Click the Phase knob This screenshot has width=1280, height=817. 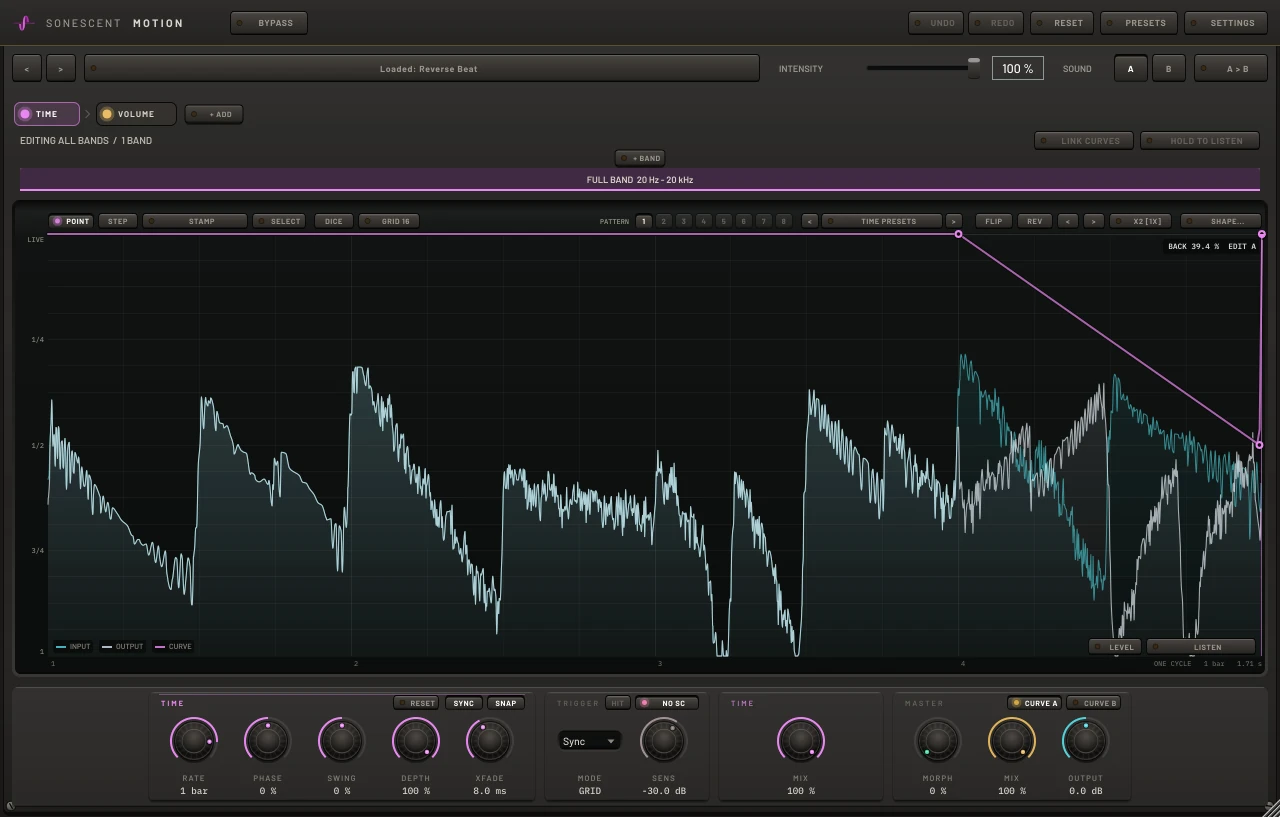[x=267, y=741]
